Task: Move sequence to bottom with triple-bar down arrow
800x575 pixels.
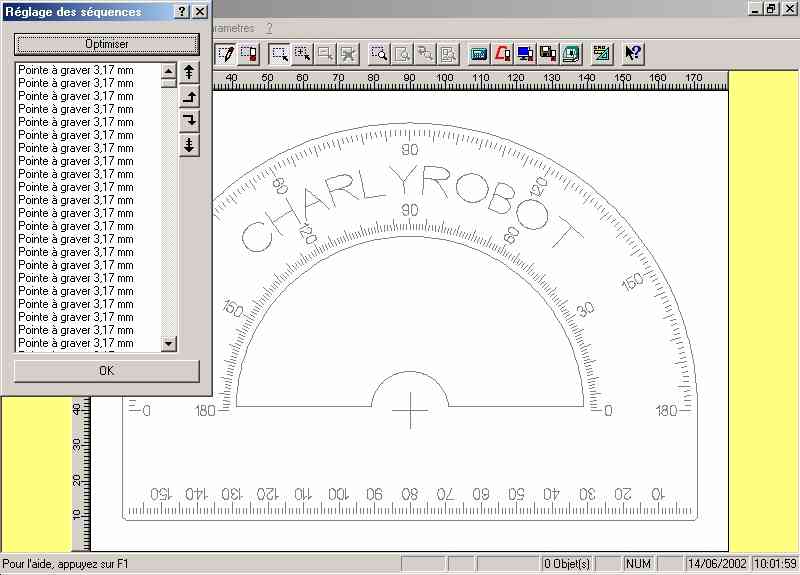Action: [189, 145]
